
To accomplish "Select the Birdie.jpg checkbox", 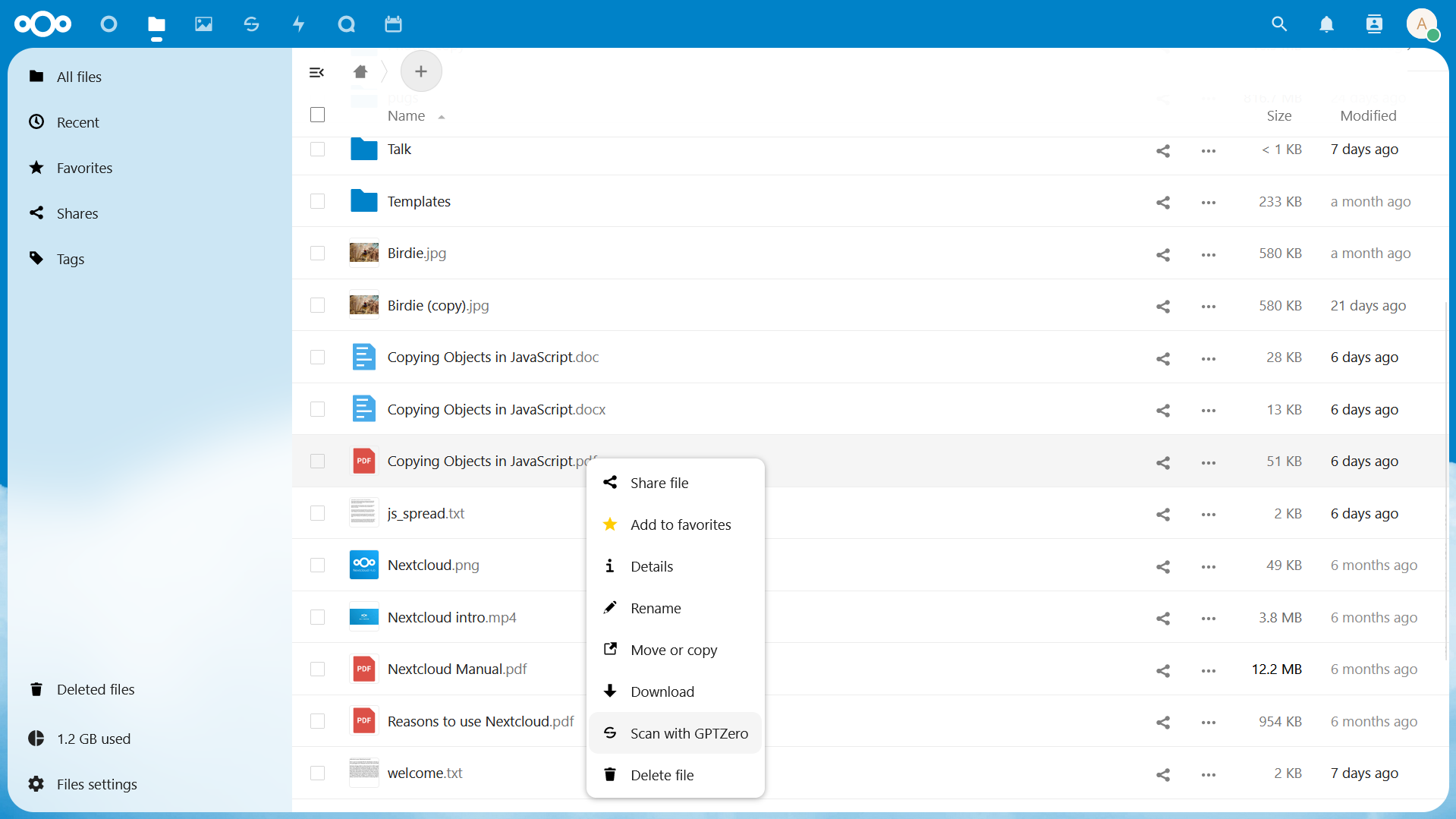I will [318, 253].
